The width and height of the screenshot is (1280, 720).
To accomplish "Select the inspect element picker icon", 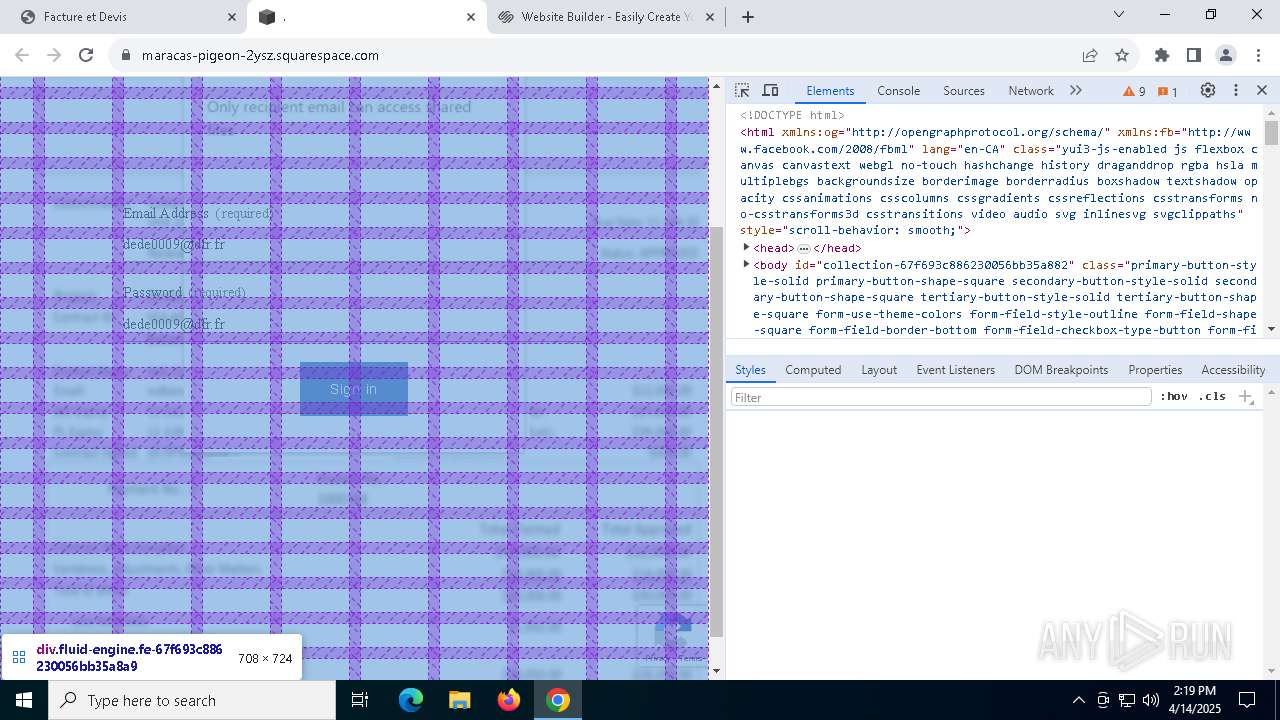I will [742, 90].
